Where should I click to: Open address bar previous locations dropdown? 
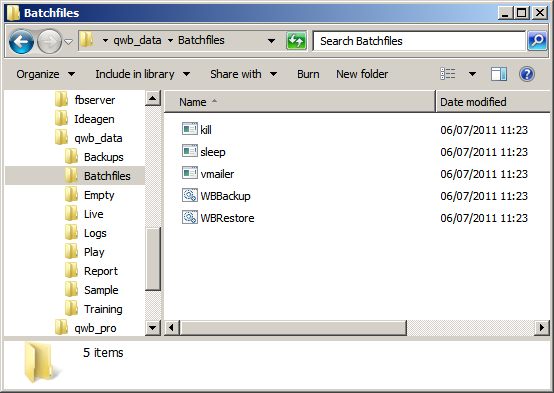click(x=271, y=41)
